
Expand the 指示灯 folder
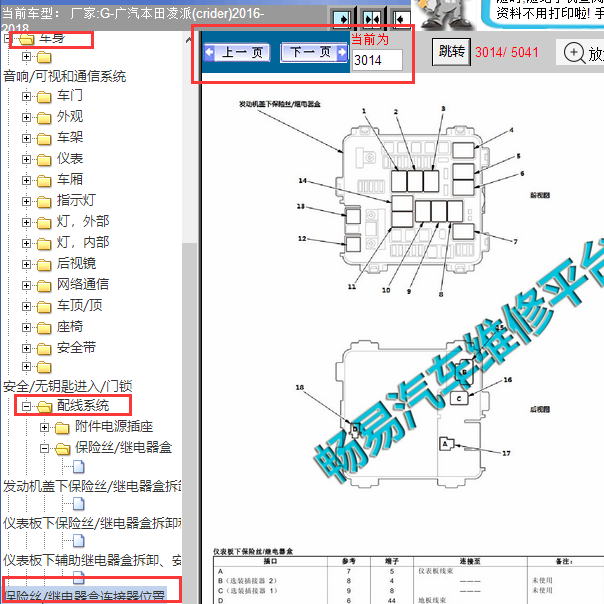coord(26,201)
